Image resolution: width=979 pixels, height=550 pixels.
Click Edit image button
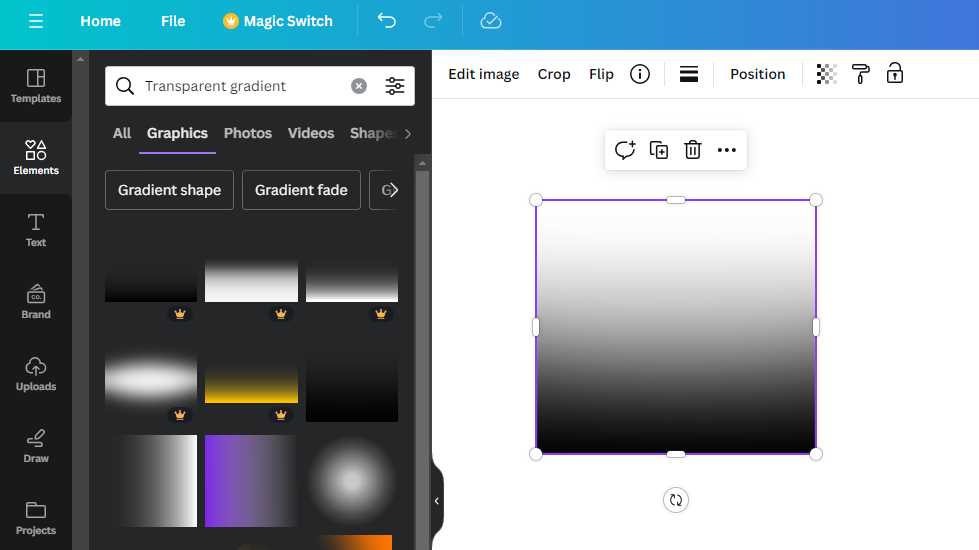[484, 74]
